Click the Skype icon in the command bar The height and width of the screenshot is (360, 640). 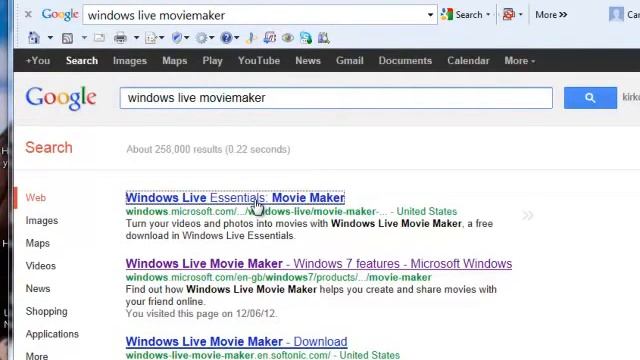(306, 38)
